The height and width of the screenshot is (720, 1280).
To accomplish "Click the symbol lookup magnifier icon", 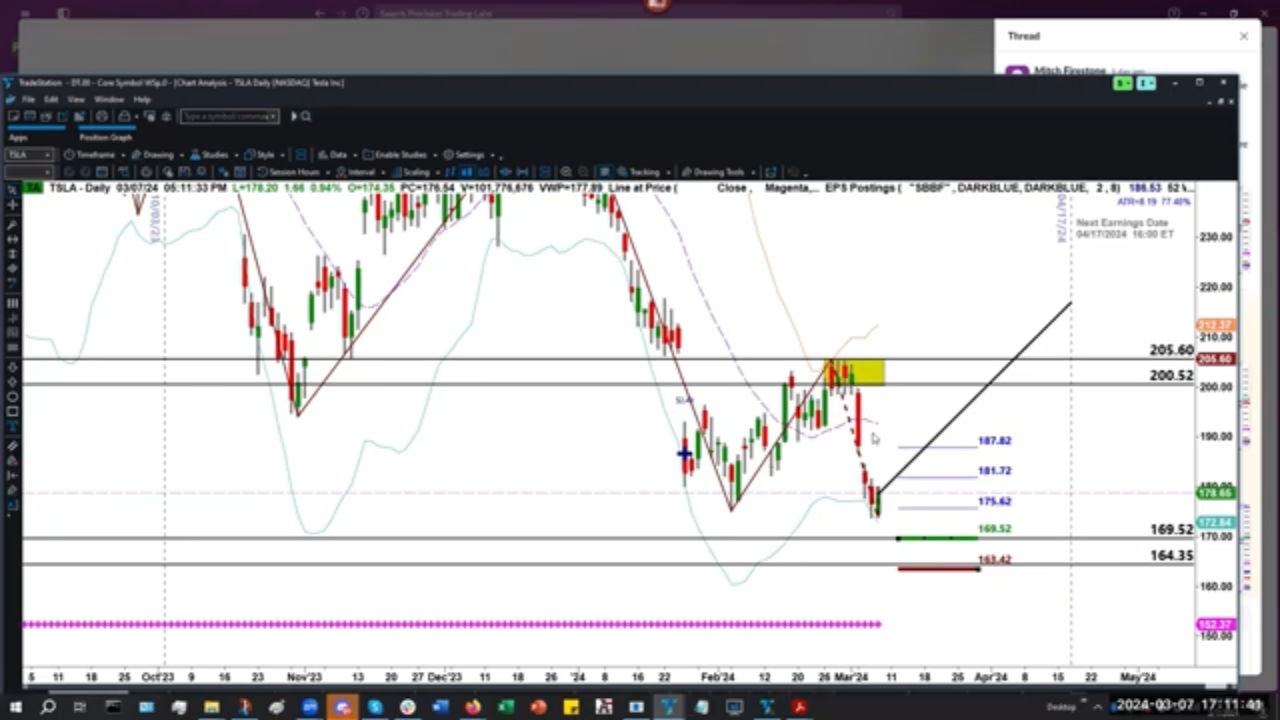I will [x=305, y=116].
